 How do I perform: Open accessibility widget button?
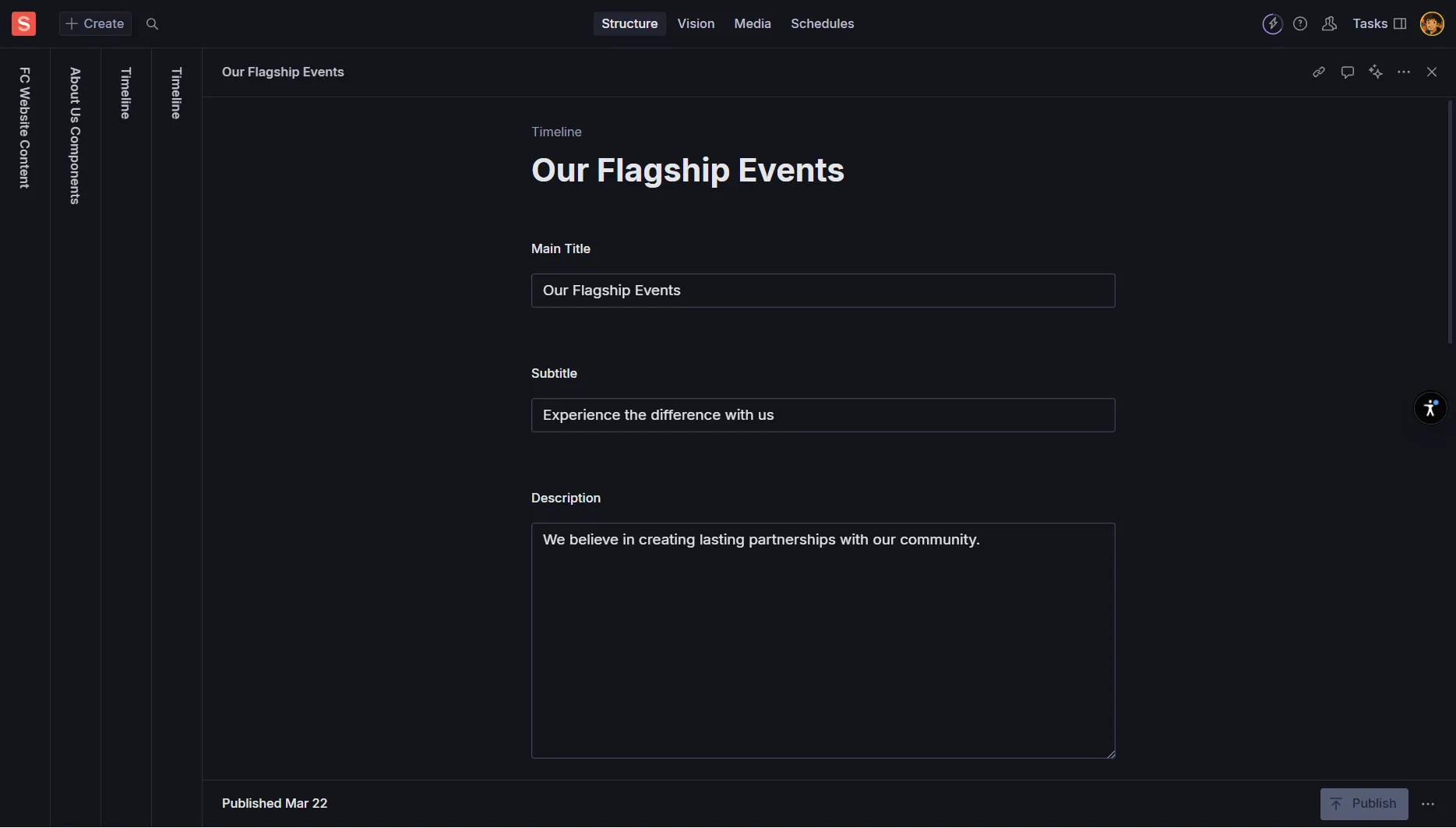[x=1430, y=408]
